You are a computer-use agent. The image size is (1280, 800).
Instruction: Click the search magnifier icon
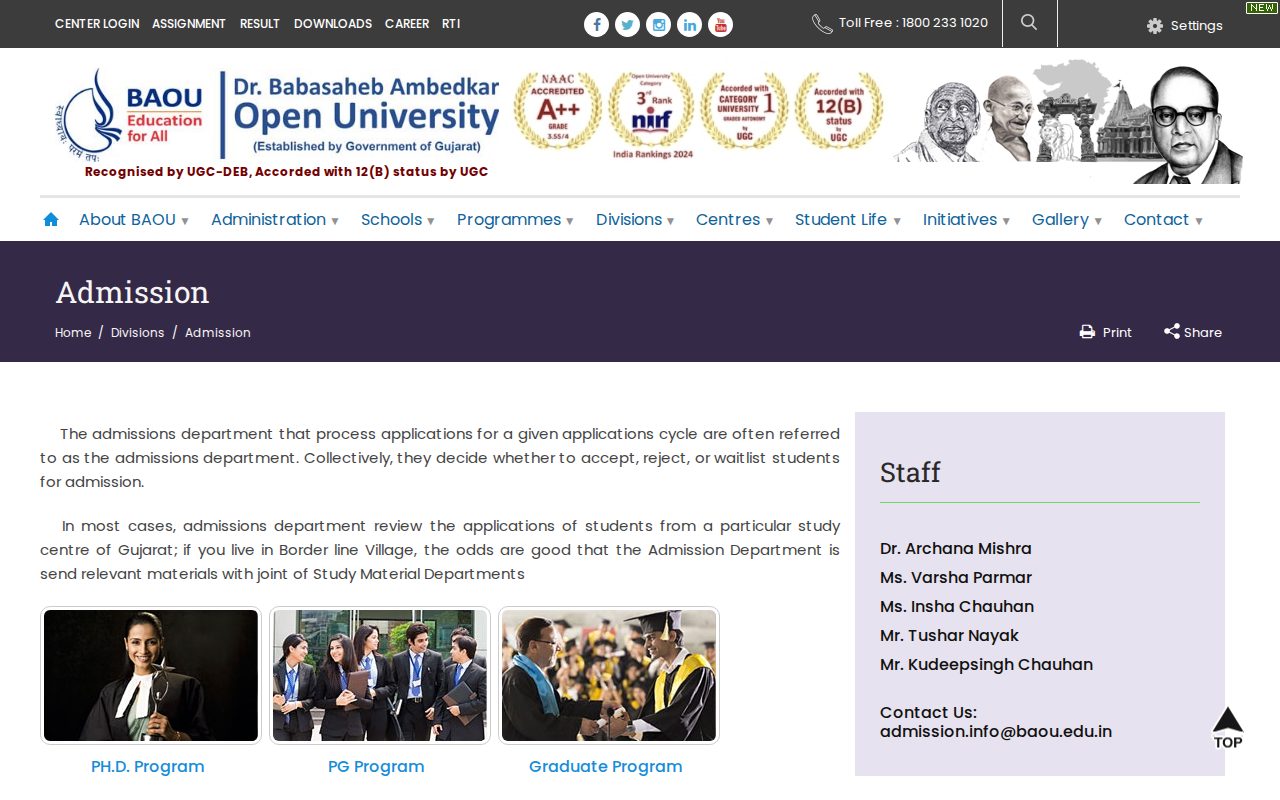[1029, 22]
